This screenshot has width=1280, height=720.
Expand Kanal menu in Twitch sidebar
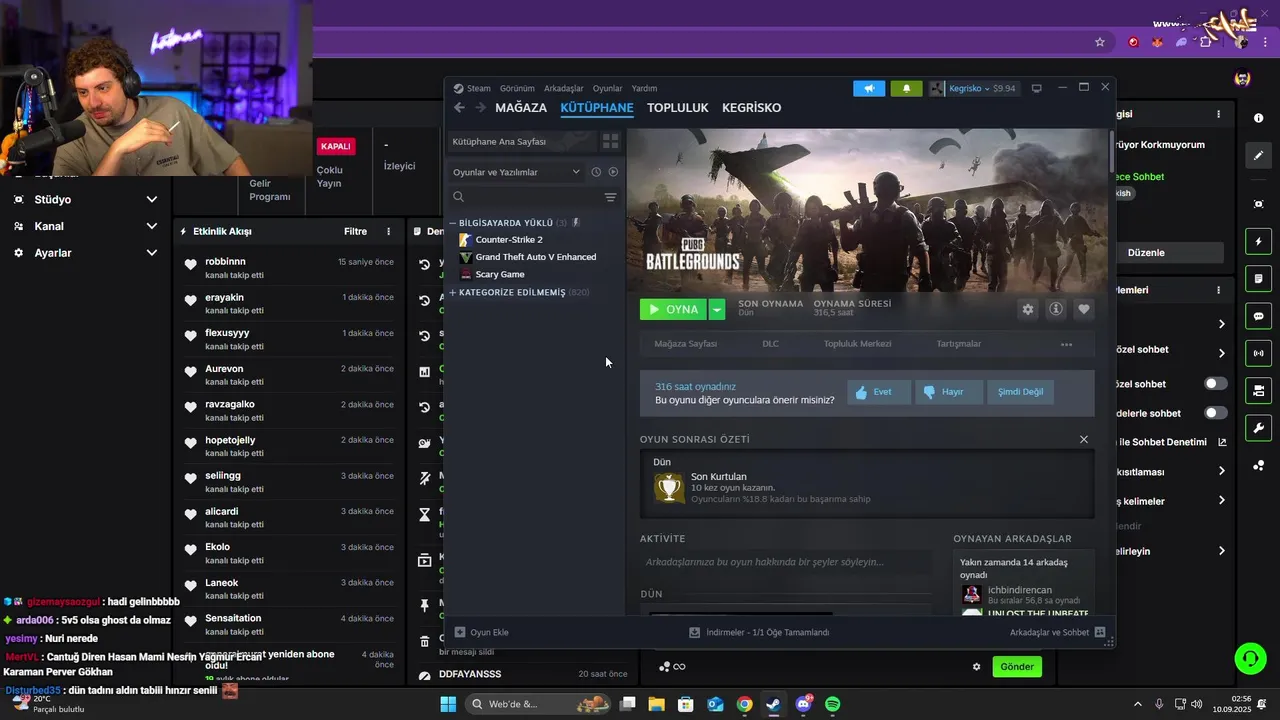click(x=152, y=226)
